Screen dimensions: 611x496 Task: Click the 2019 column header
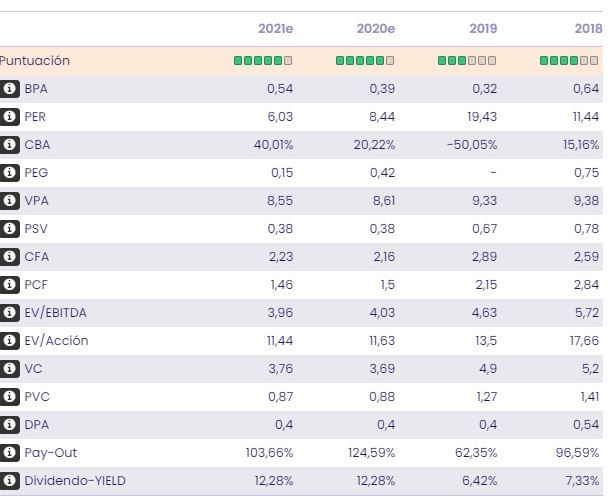coord(482,29)
